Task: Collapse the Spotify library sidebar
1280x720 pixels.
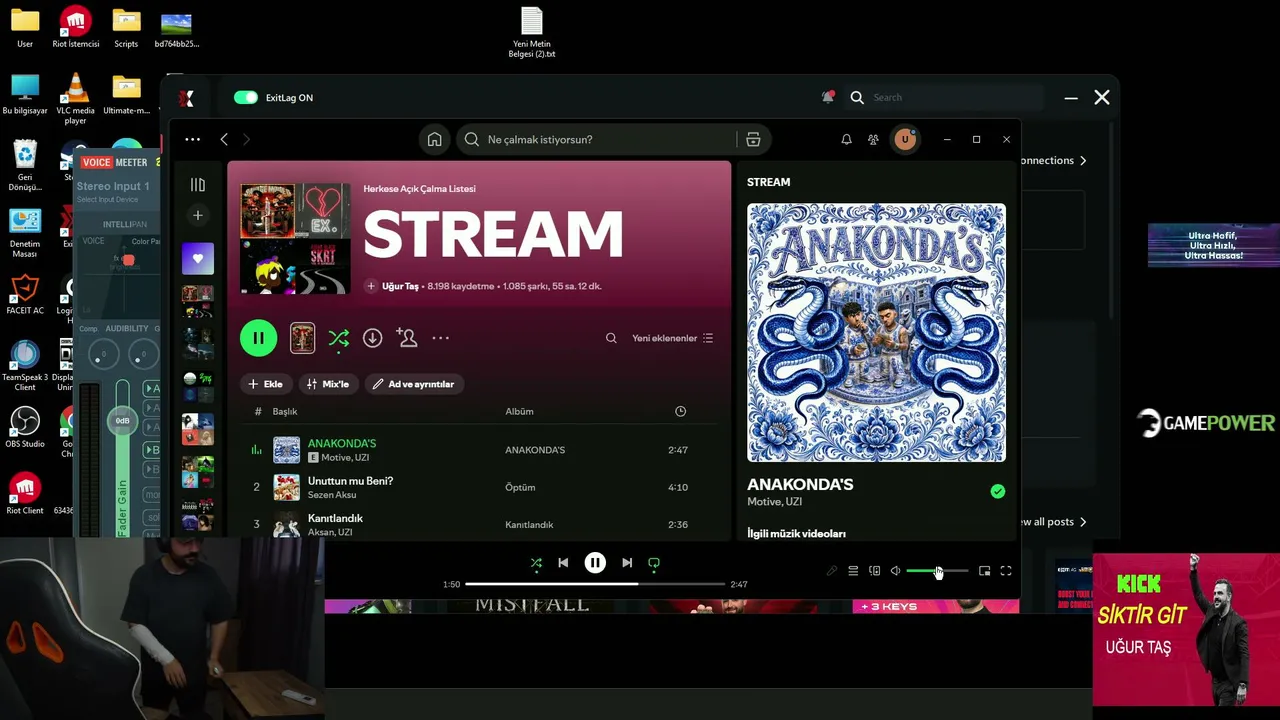Action: click(198, 185)
